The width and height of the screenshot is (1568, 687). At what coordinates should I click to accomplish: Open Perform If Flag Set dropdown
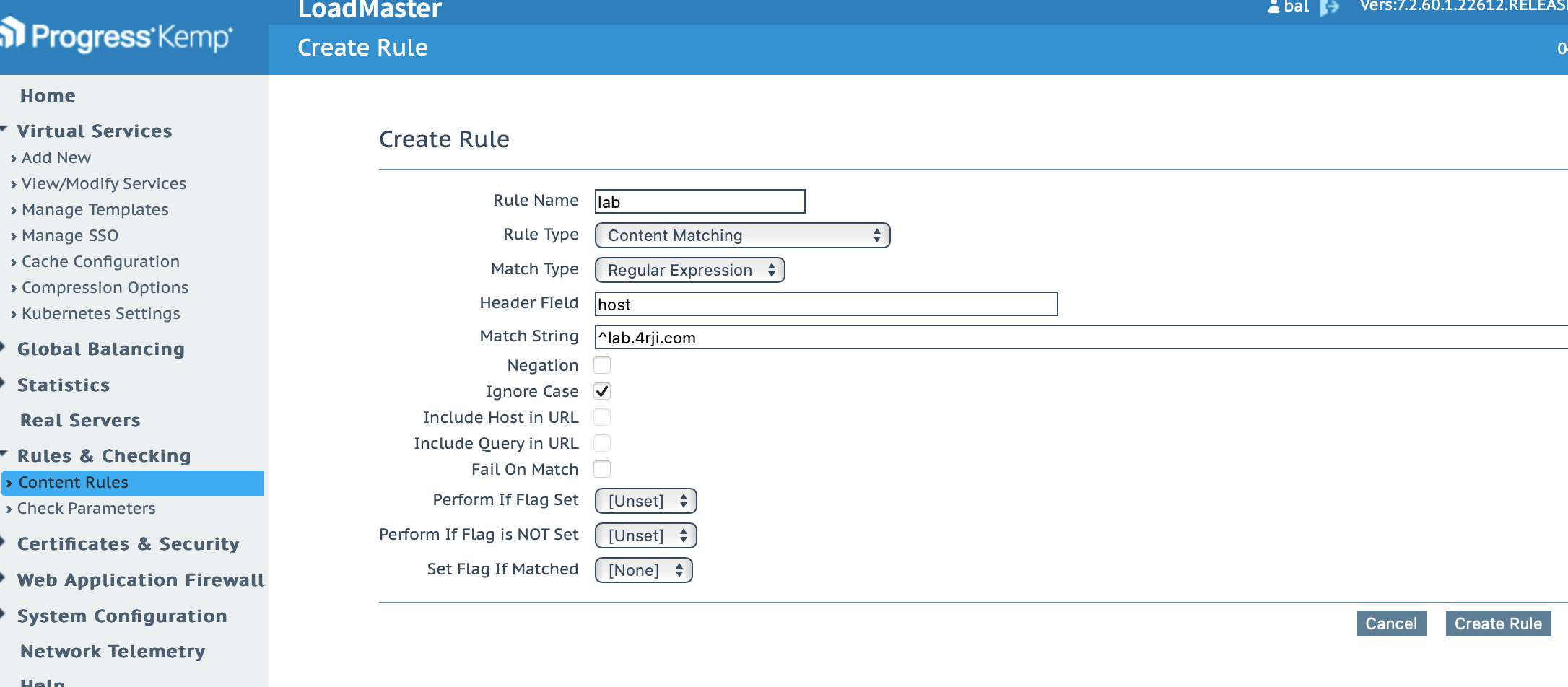[x=645, y=501]
